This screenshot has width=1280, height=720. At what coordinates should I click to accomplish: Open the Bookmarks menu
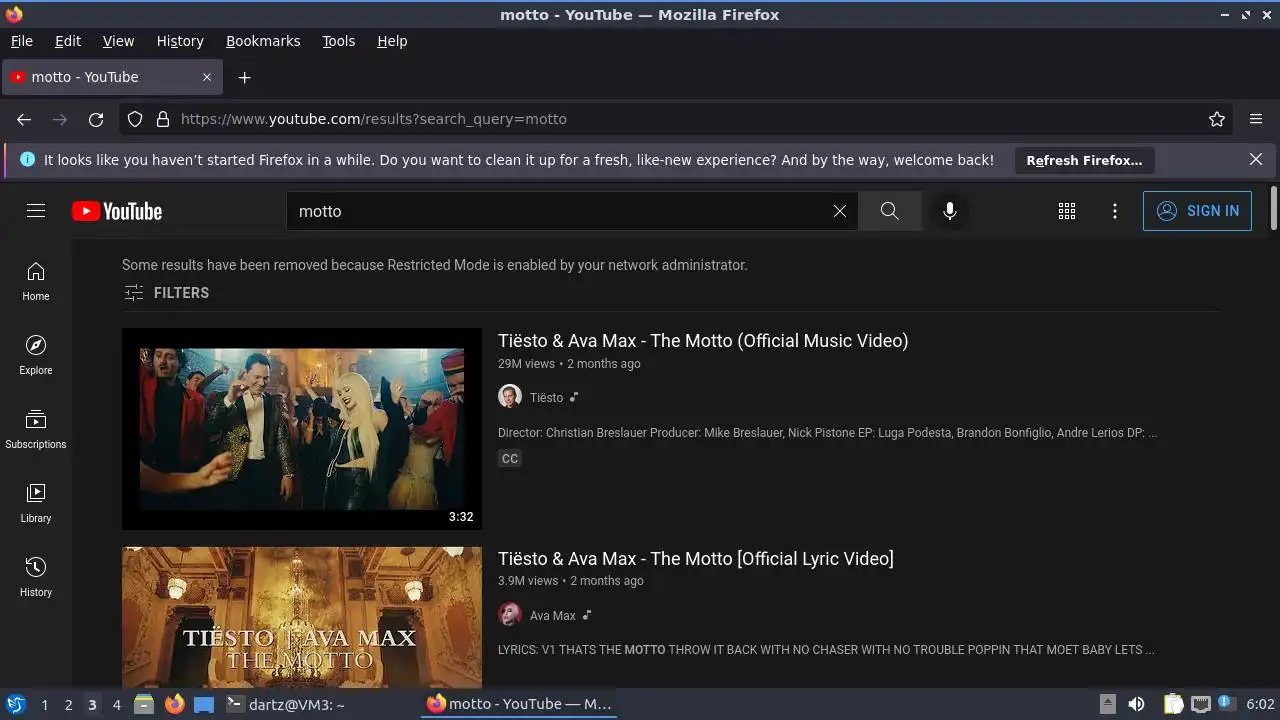pos(263,41)
